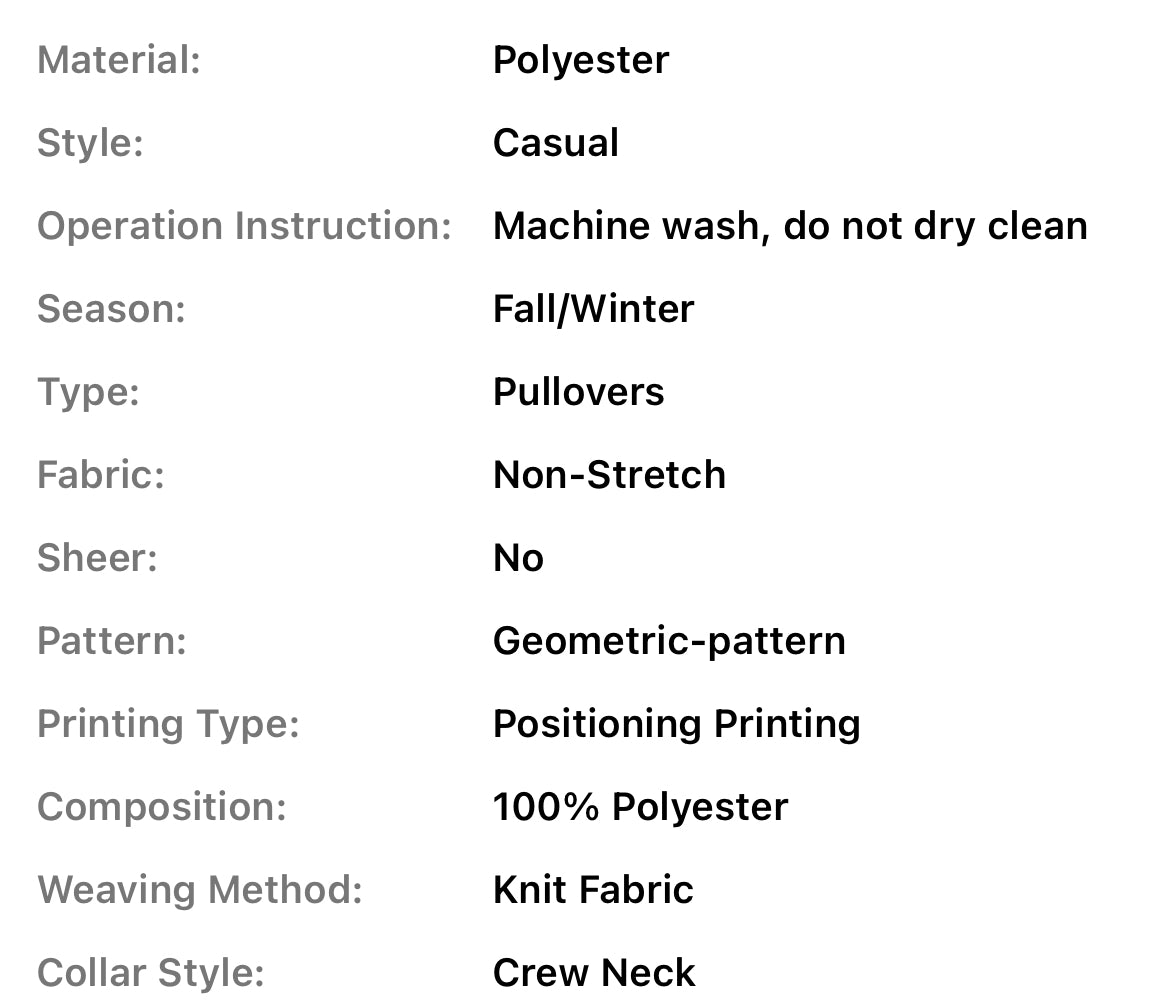Click the "Non-Stretch" fabric value
Viewport: 1170px width, 1003px height.
[x=609, y=475]
